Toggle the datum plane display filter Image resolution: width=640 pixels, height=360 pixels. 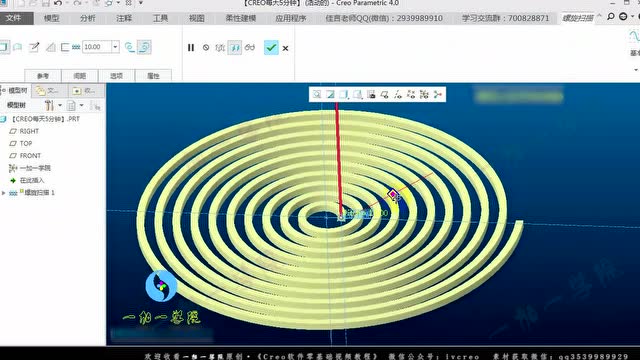click(x=384, y=95)
